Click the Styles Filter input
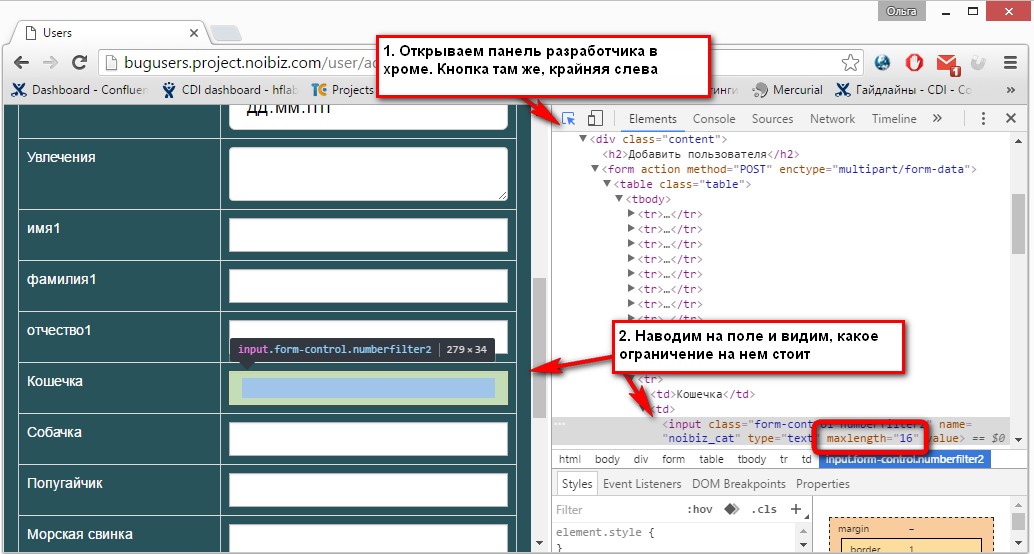Screen dimensions: 1034x554 (613, 510)
